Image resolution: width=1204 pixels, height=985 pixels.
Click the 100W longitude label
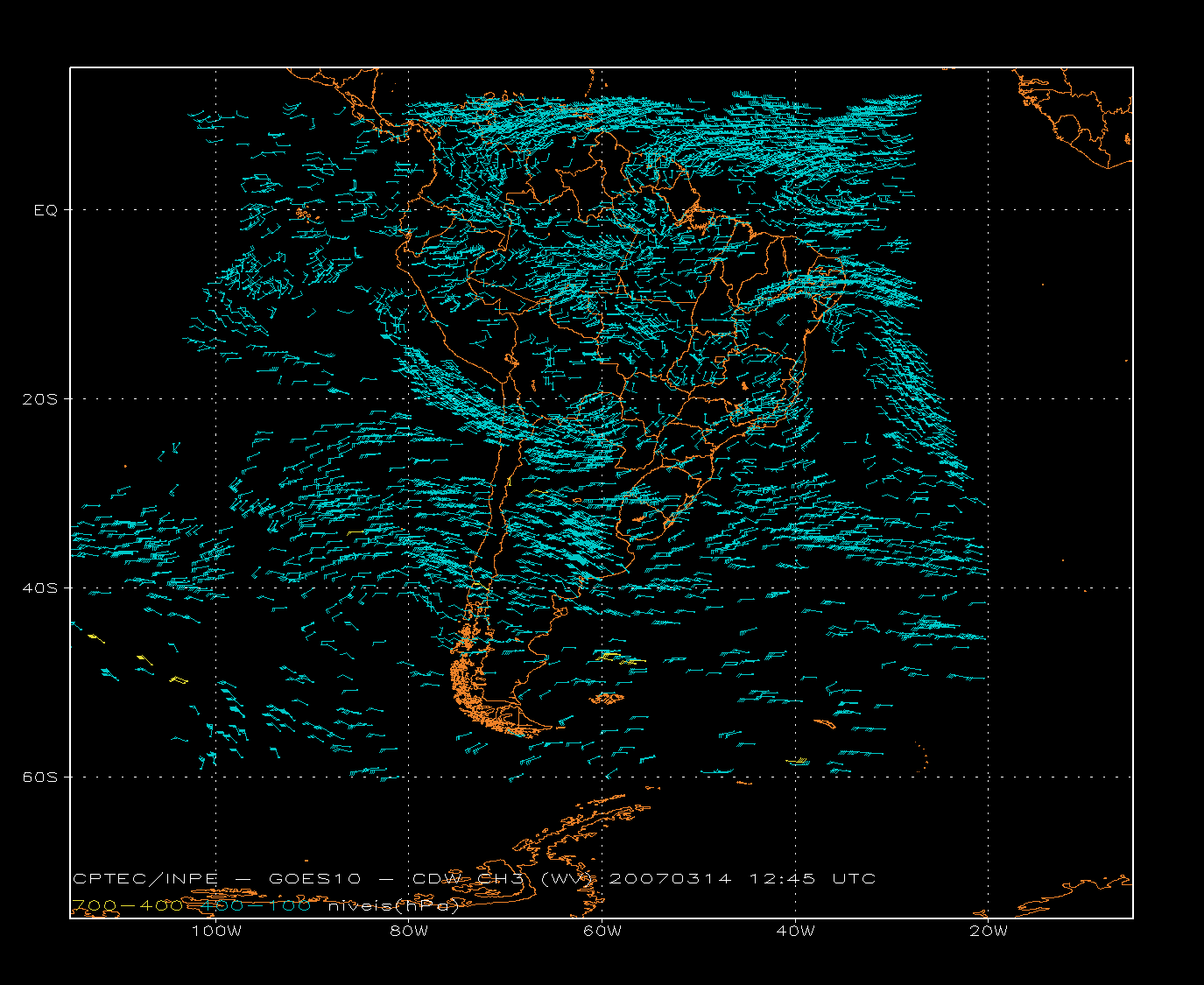[x=216, y=931]
